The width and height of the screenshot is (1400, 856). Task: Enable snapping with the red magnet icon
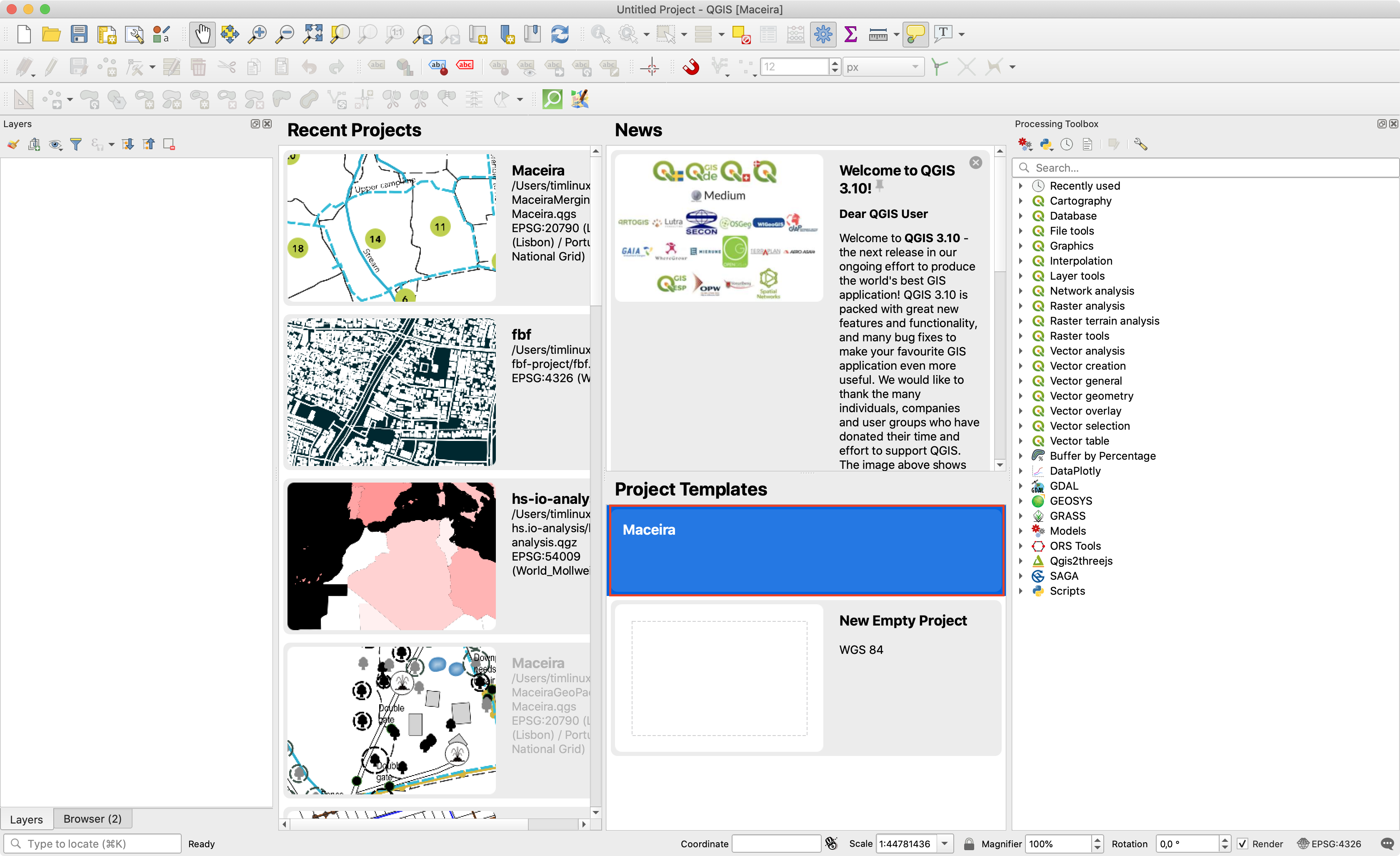tap(691, 67)
